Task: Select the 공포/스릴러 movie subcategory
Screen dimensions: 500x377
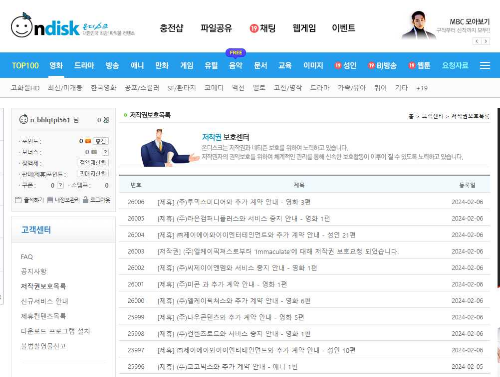Action: 142,88
